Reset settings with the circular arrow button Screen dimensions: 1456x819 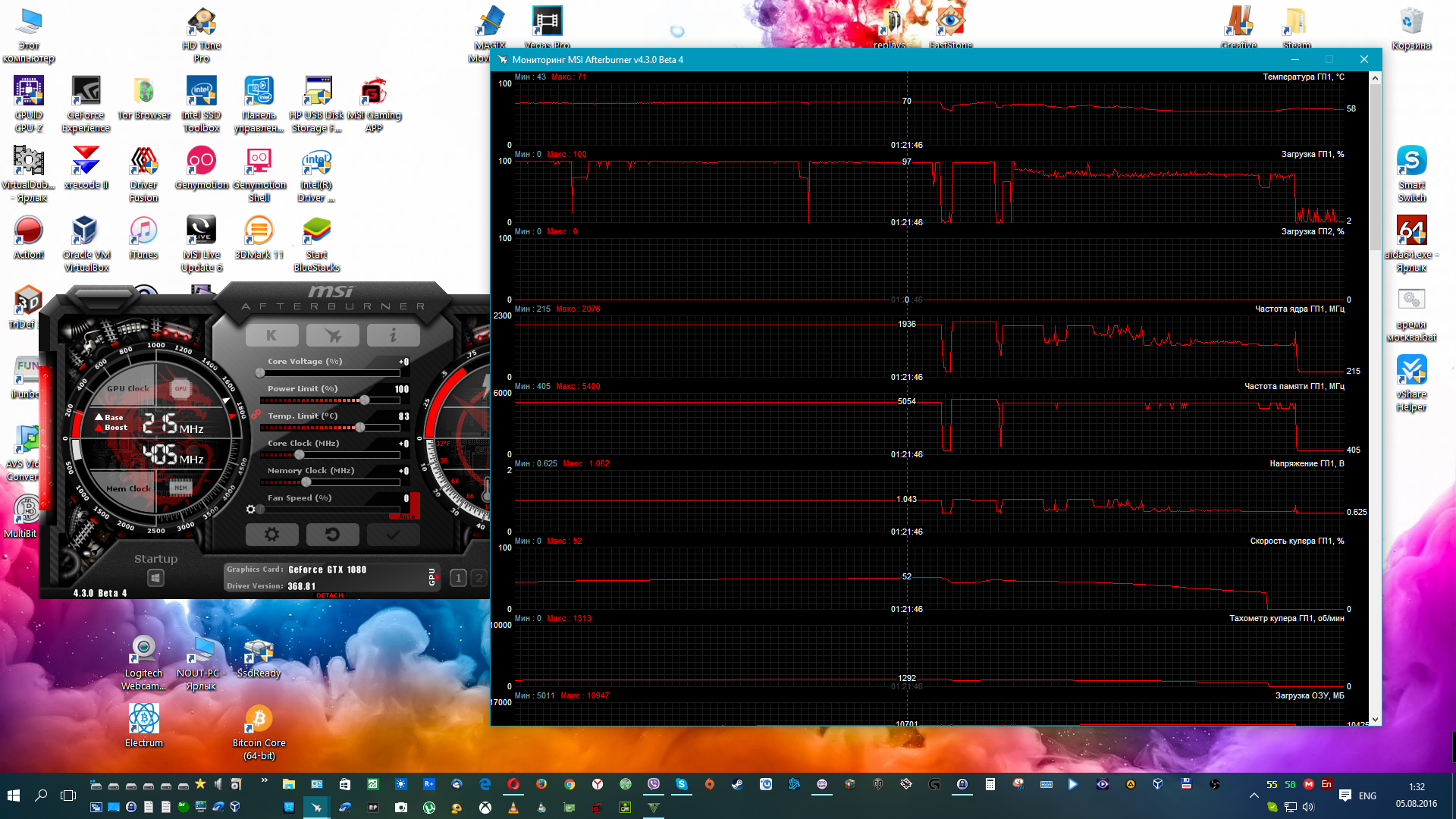332,535
